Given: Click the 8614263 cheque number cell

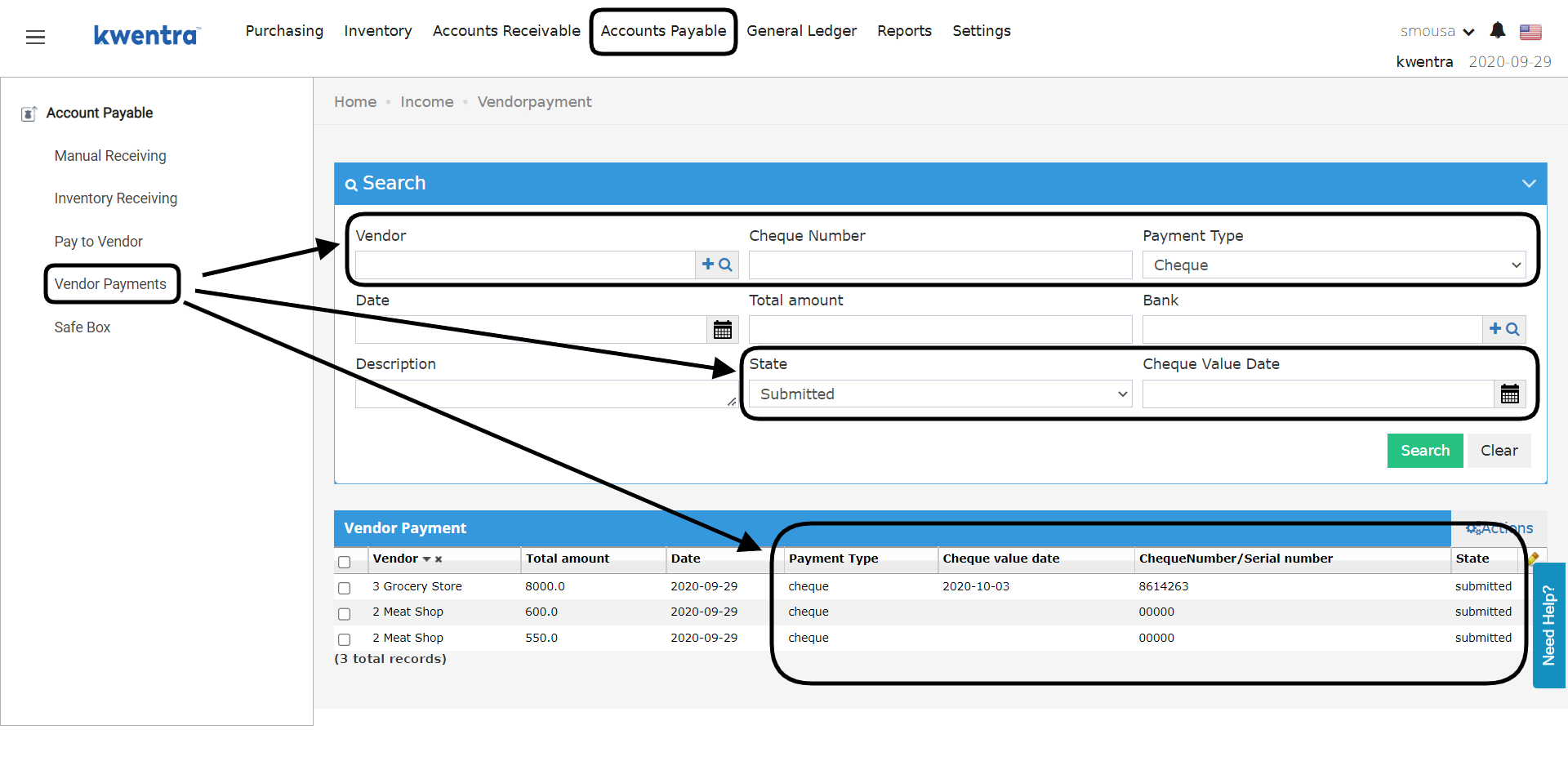Looking at the screenshot, I should point(1163,586).
